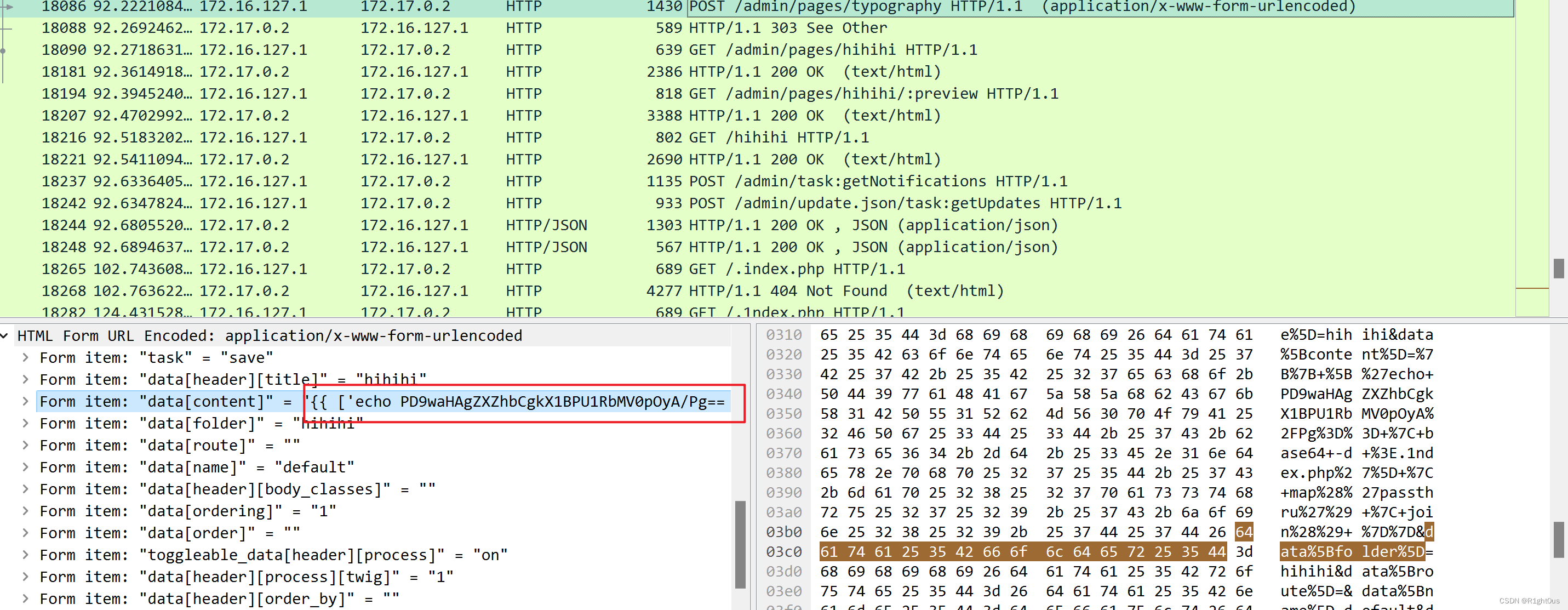Click ASCII text 'ex.php%2 7%5D+%7C'

1357,473
